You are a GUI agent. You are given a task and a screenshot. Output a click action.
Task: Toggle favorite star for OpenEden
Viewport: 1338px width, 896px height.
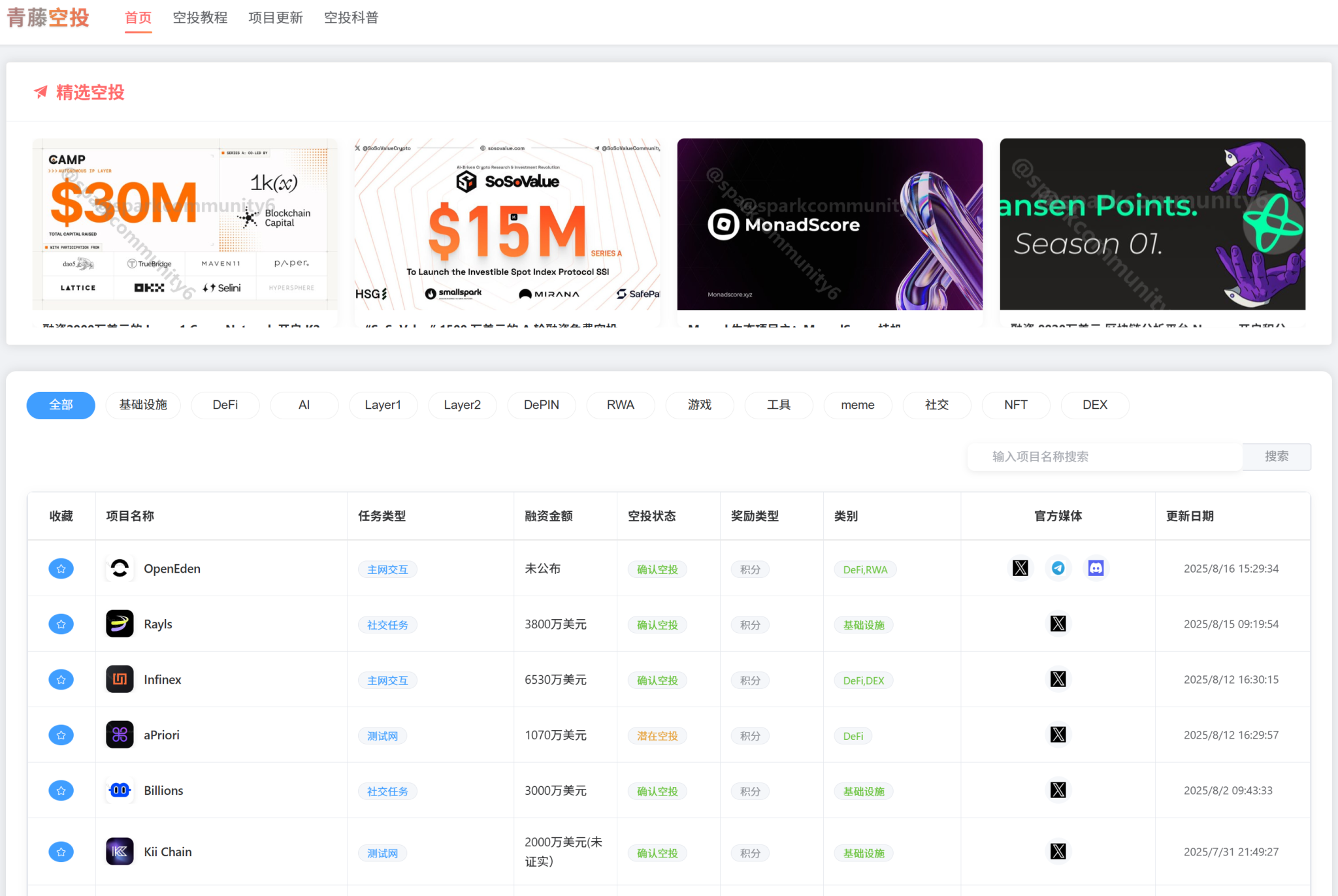pyautogui.click(x=61, y=568)
